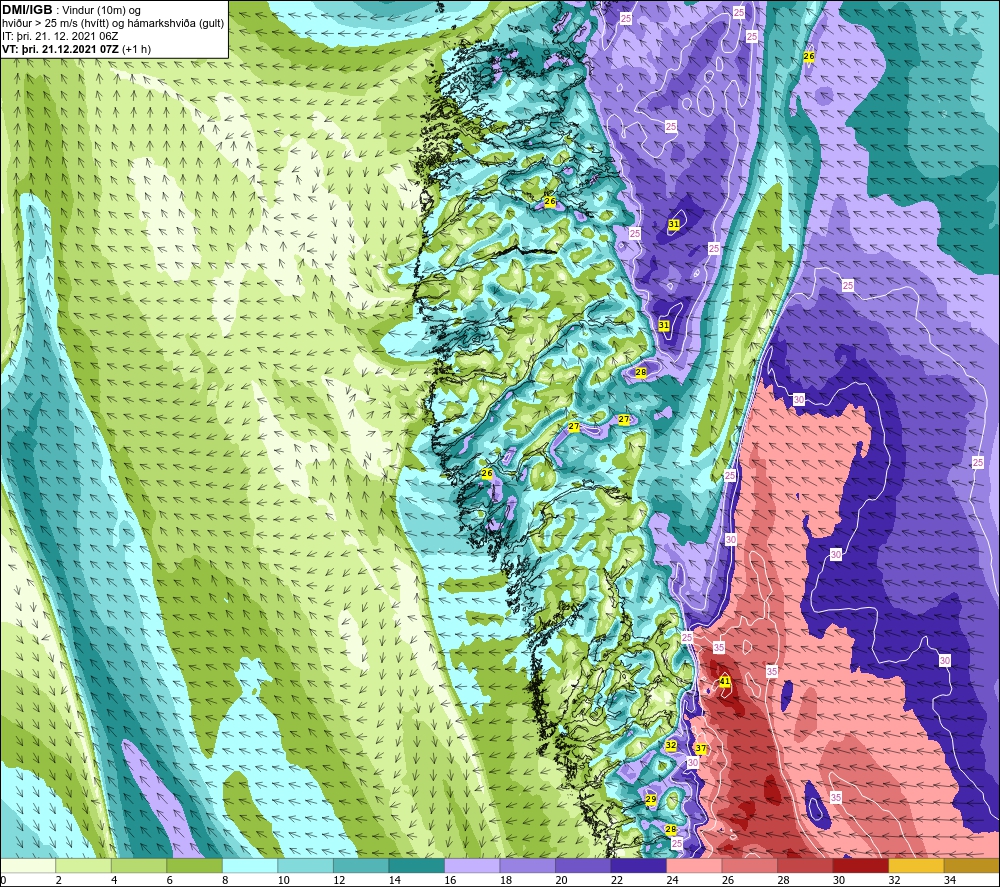Click the color scale tick label 34
The image size is (1000, 887).
(x=950, y=880)
